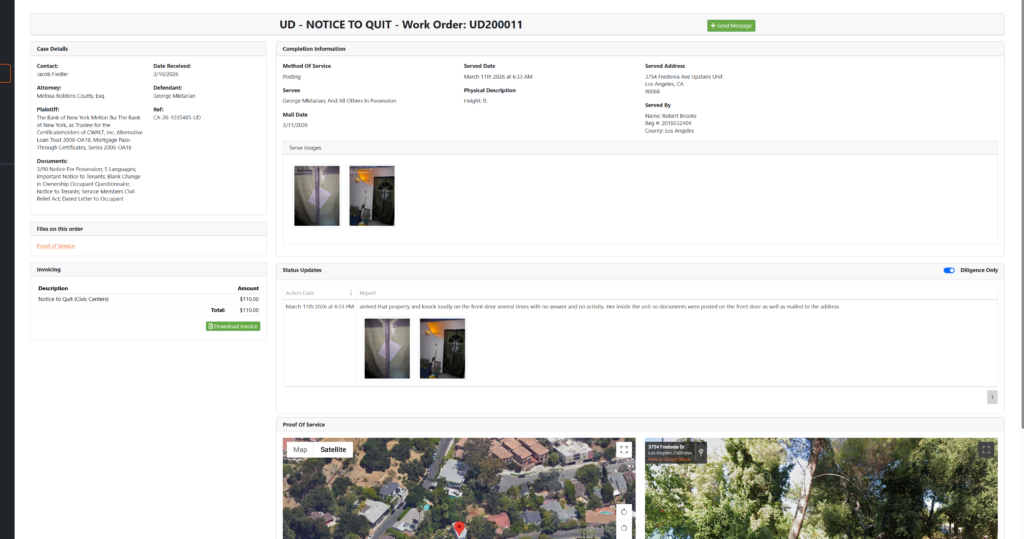The height and width of the screenshot is (539, 1024).
Task: Open first serve image thumbnail
Action: coord(317,196)
